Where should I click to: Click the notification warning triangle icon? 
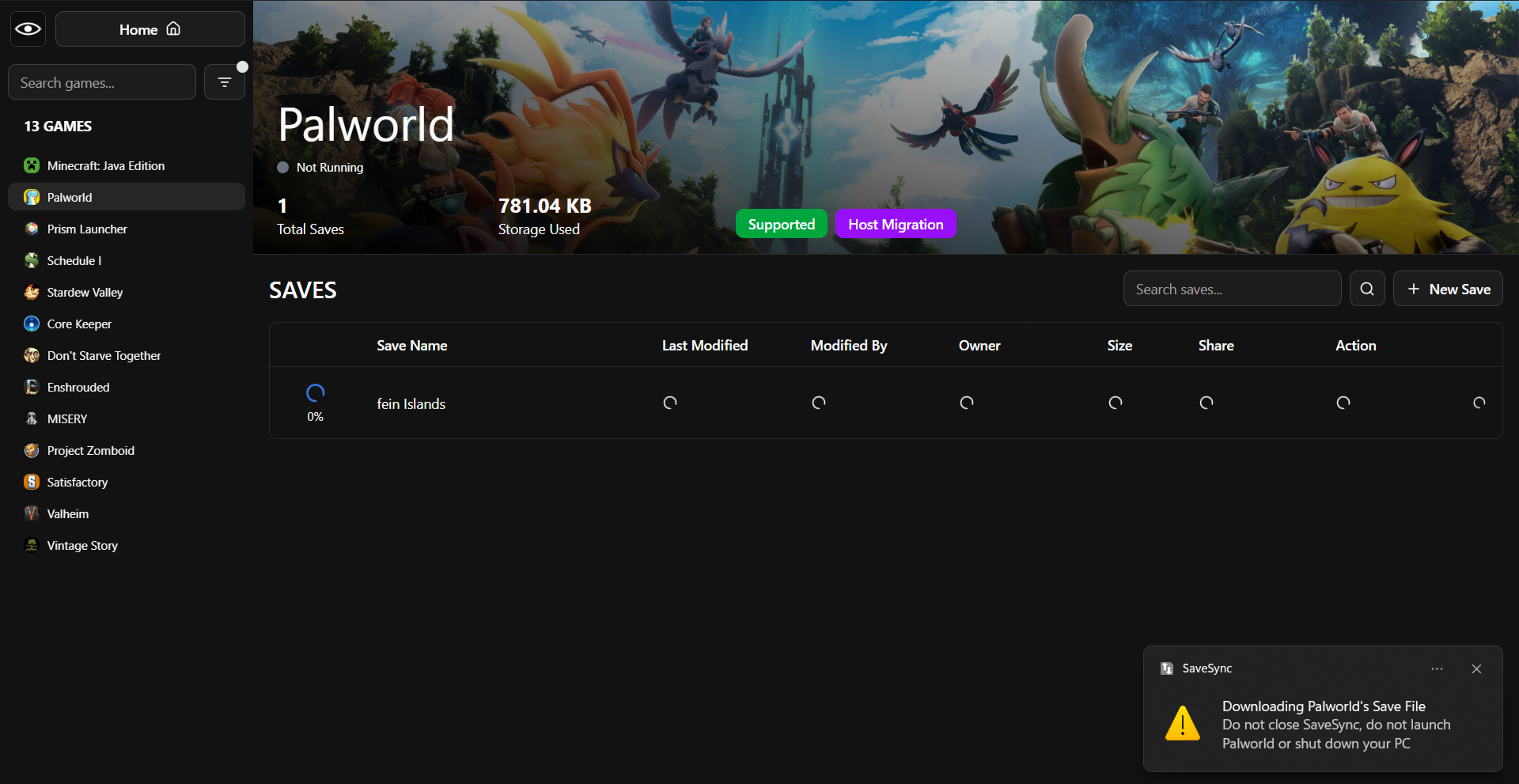[x=1183, y=723]
